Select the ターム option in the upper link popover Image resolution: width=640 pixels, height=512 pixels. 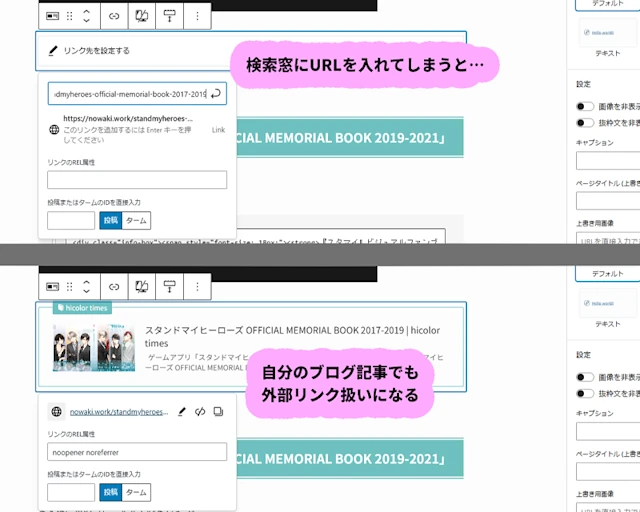point(136,220)
